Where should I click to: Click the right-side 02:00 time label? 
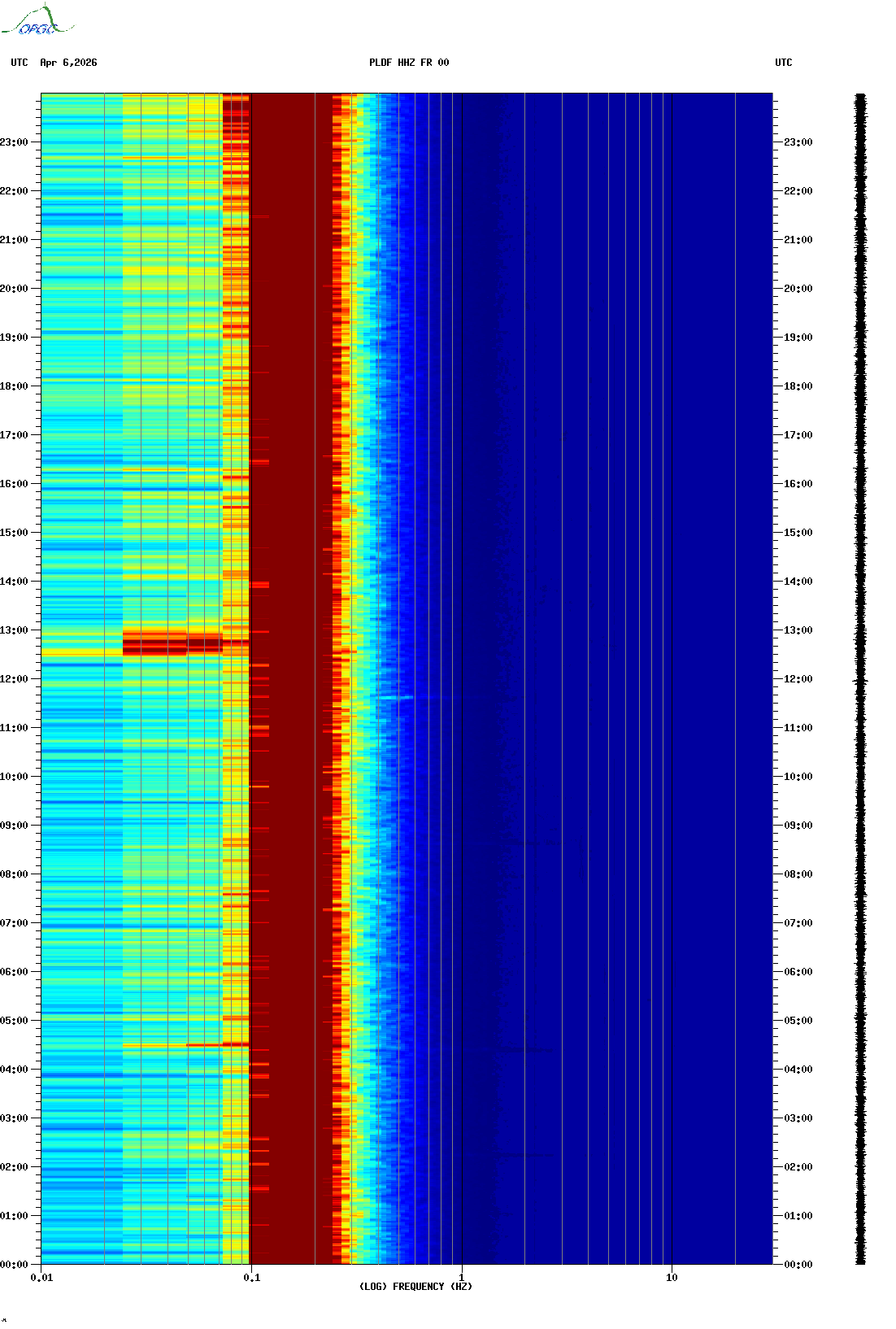[x=798, y=1167]
